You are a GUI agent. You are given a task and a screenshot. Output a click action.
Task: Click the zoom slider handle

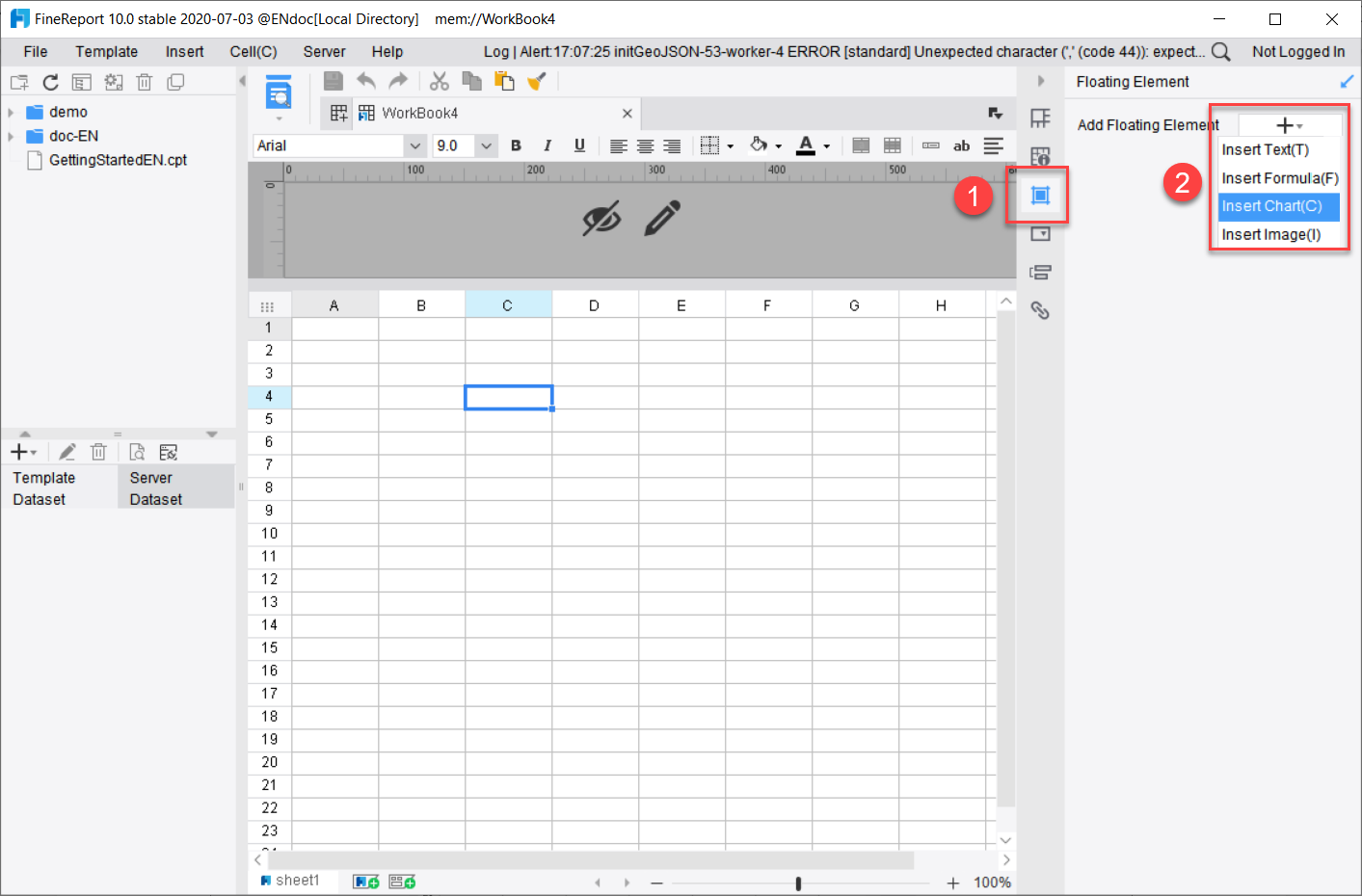pyautogui.click(x=798, y=883)
